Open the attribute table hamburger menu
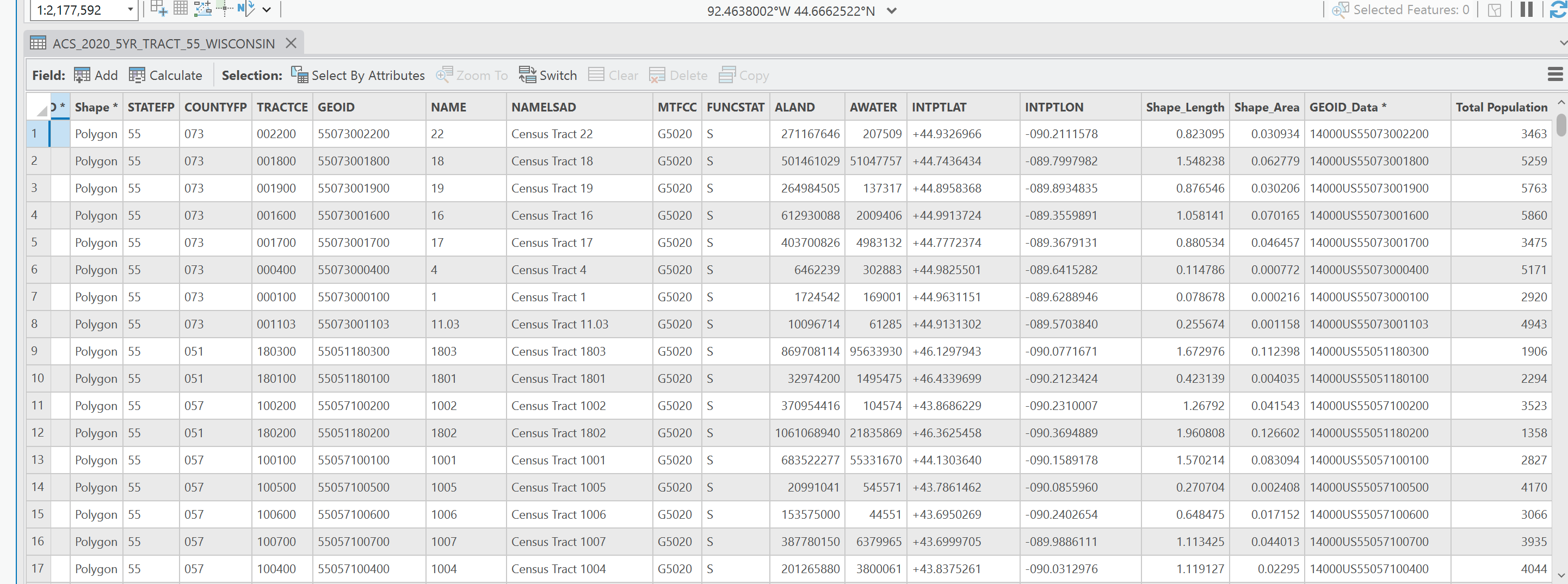Image resolution: width=1568 pixels, height=584 pixels. [1554, 75]
